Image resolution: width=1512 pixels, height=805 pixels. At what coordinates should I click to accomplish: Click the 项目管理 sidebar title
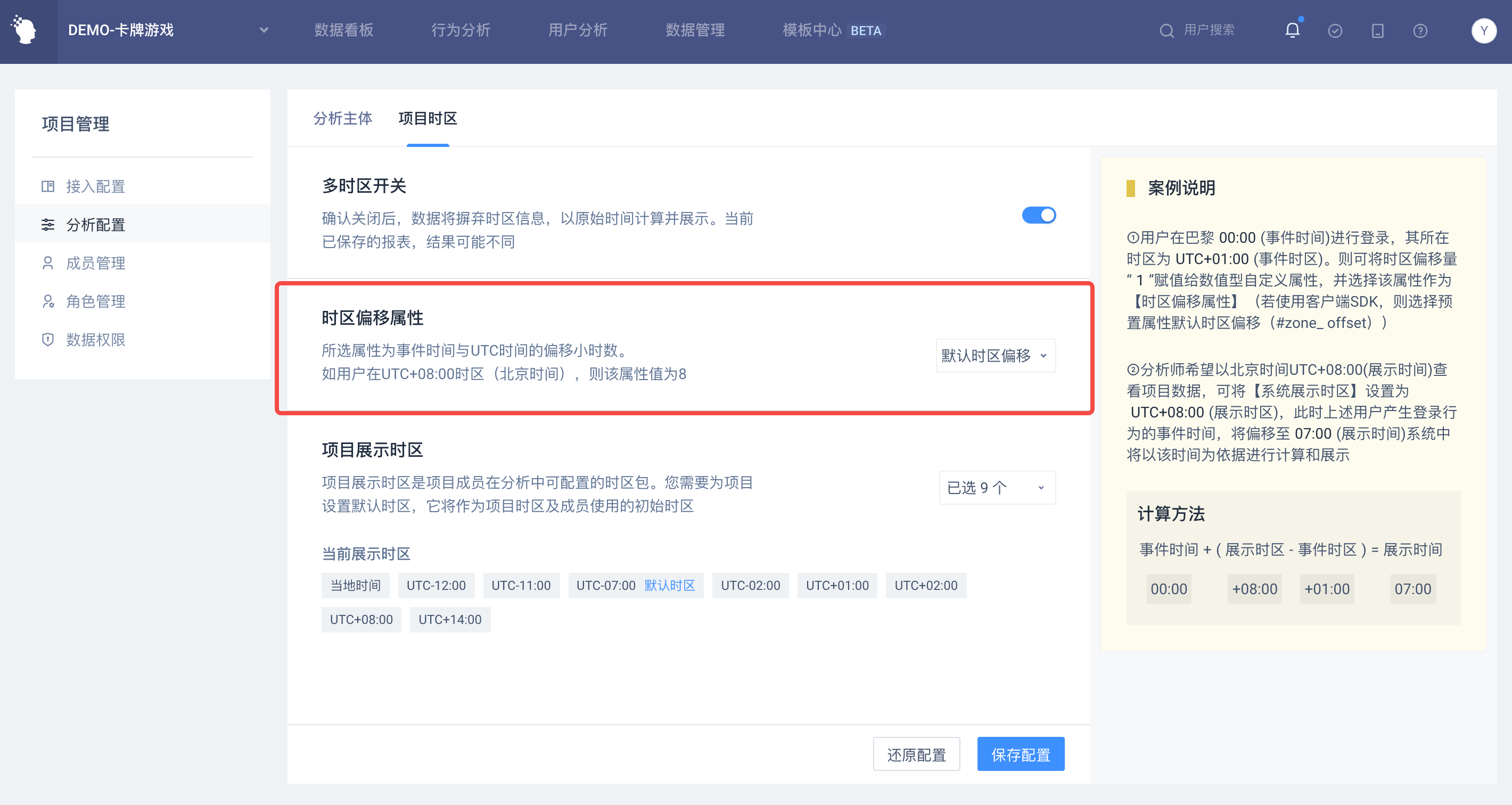tap(75, 124)
